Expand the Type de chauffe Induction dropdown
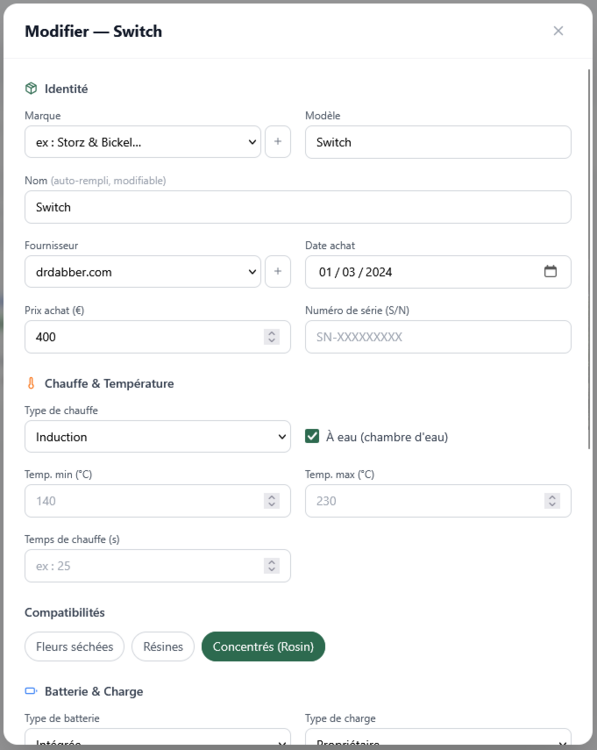597x750 pixels. tap(157, 436)
